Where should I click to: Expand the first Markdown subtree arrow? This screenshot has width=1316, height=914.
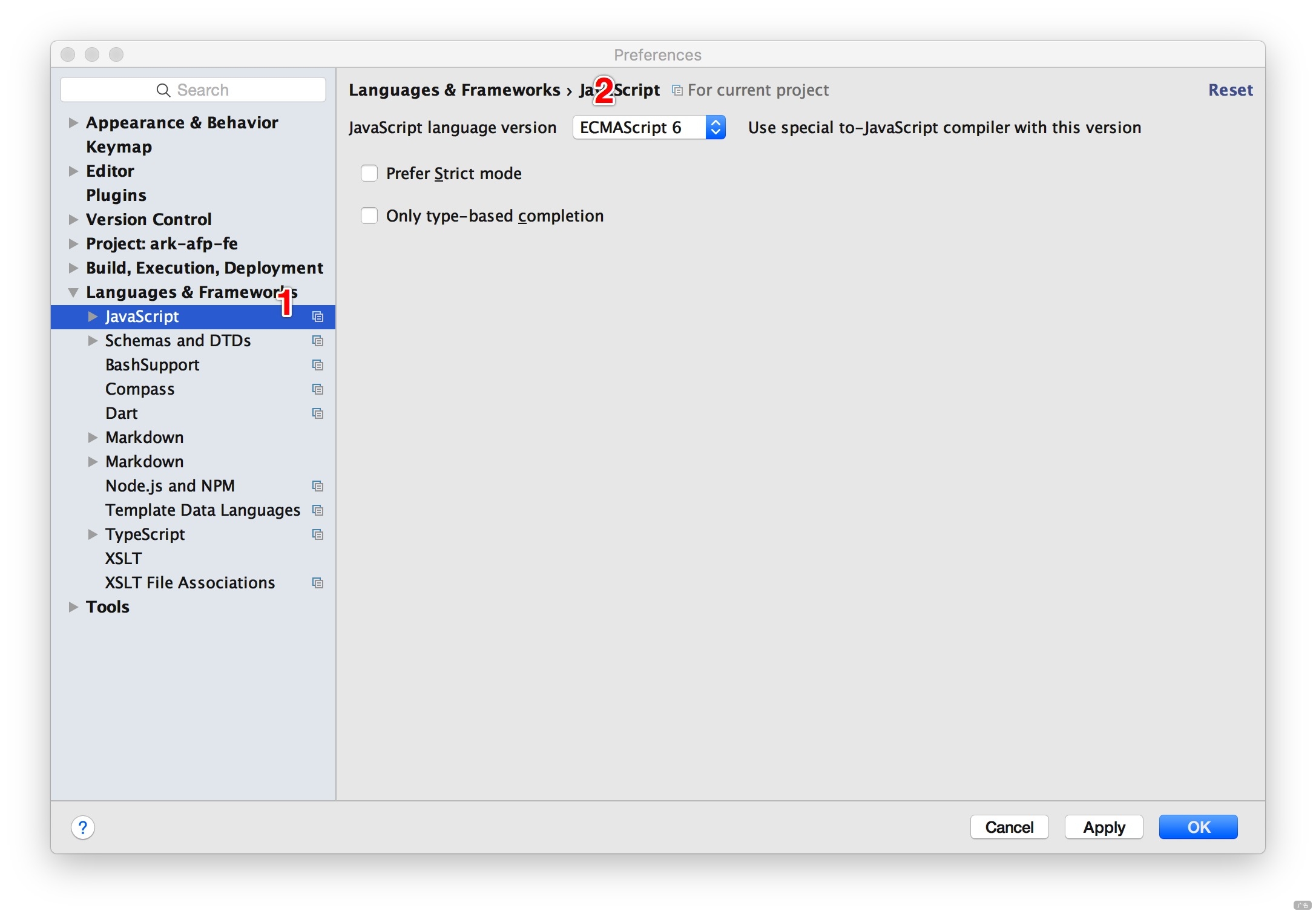[x=93, y=438]
